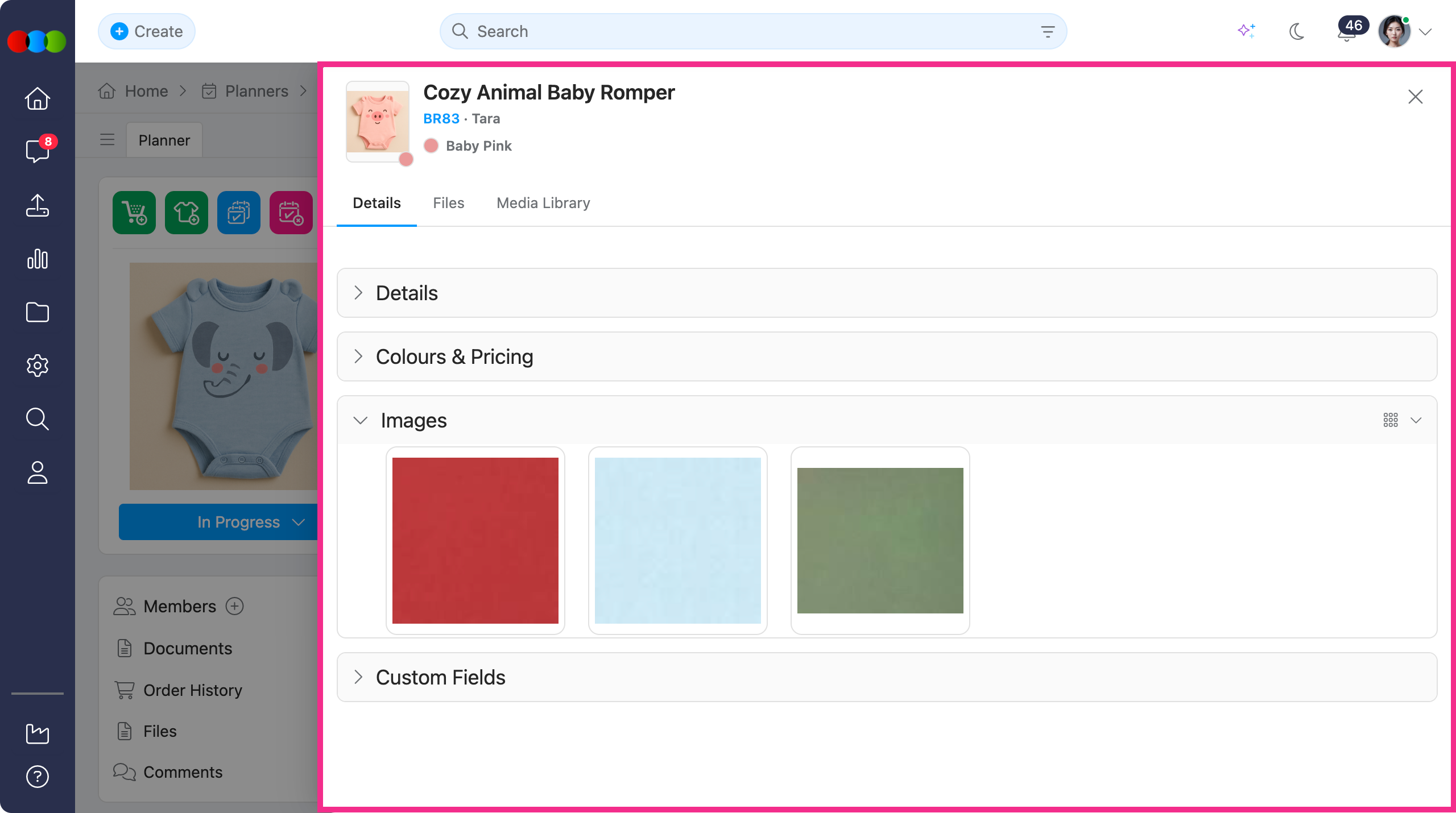Go to Planners breadcrumb
This screenshot has width=1456, height=813.
pos(257,91)
